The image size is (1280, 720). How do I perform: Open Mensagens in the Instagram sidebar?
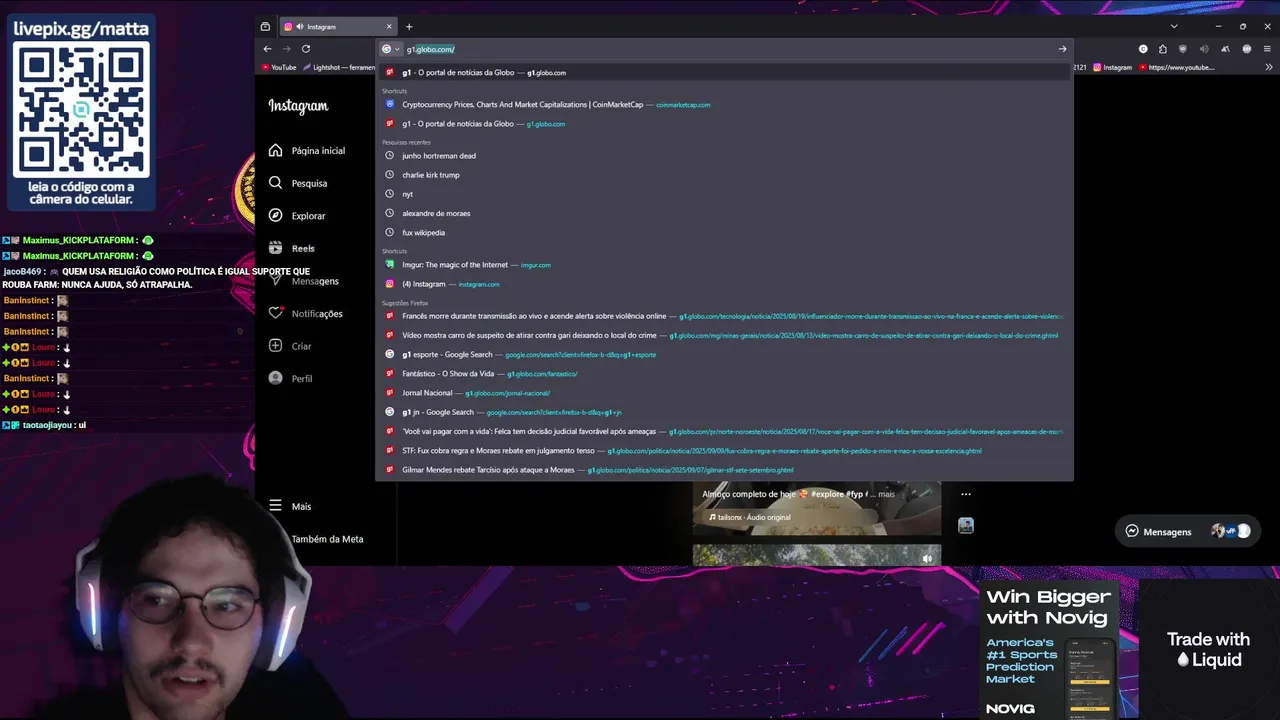[304, 281]
